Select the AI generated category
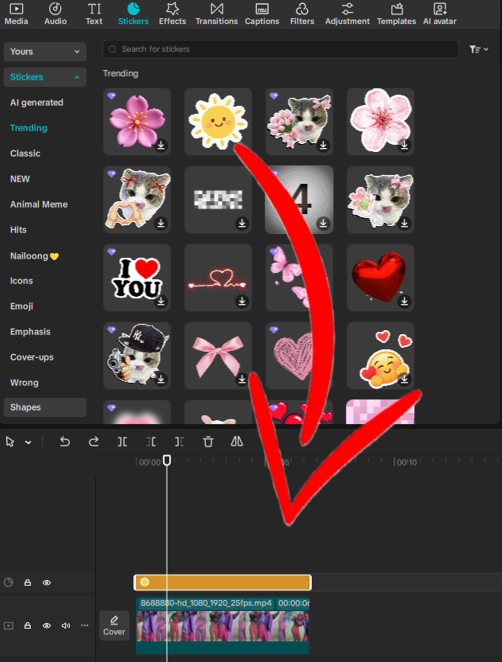Viewport: 502px width, 662px height. [x=37, y=103]
